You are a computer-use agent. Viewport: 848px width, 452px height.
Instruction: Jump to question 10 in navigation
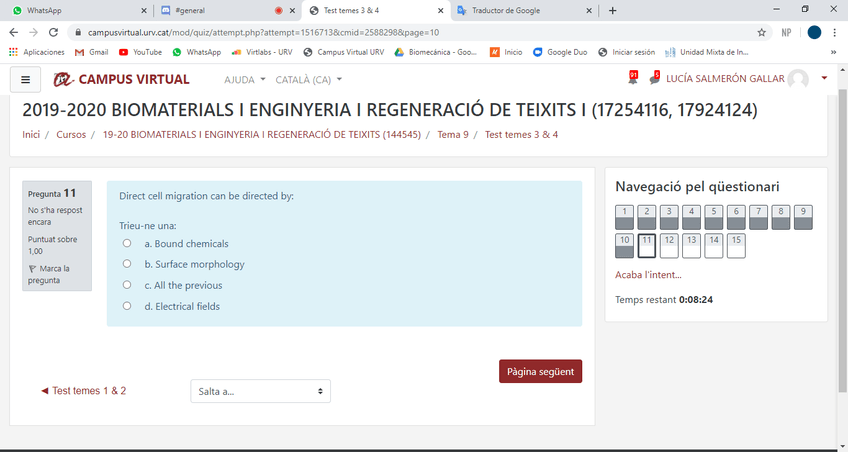click(624, 246)
